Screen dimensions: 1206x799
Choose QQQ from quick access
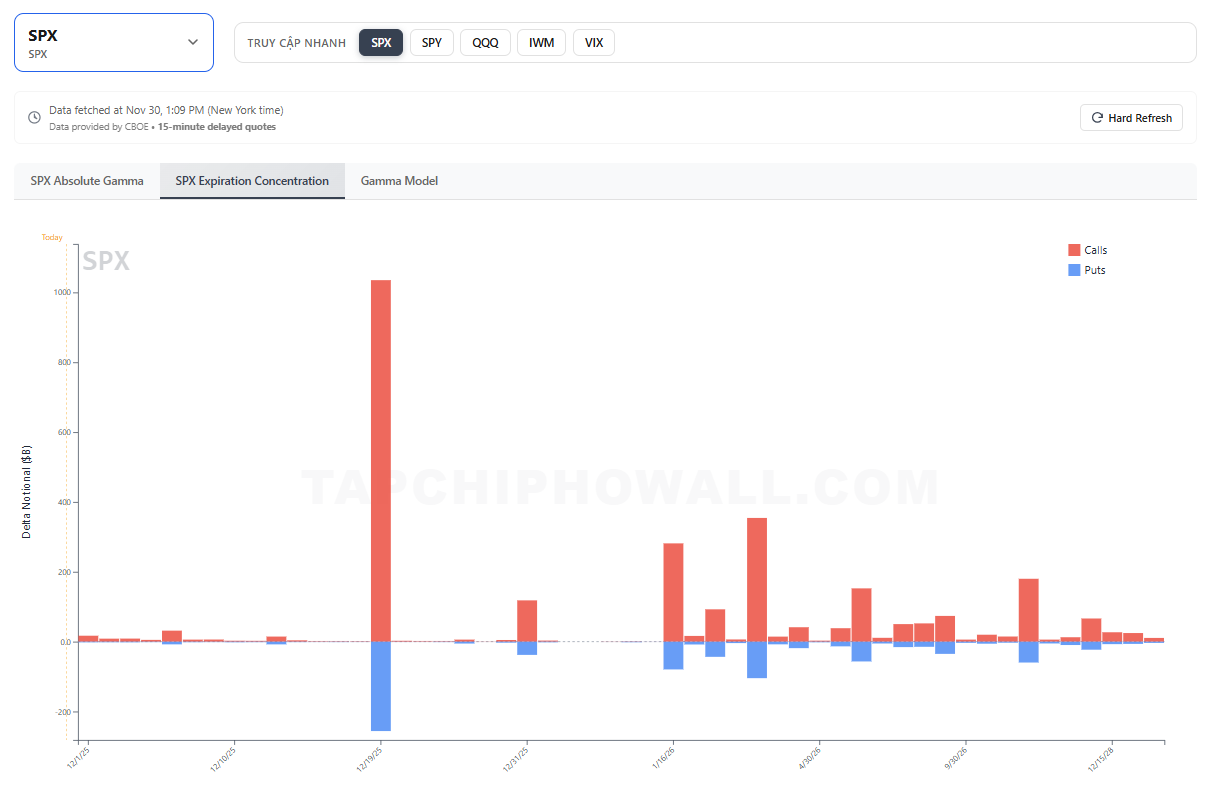point(486,43)
